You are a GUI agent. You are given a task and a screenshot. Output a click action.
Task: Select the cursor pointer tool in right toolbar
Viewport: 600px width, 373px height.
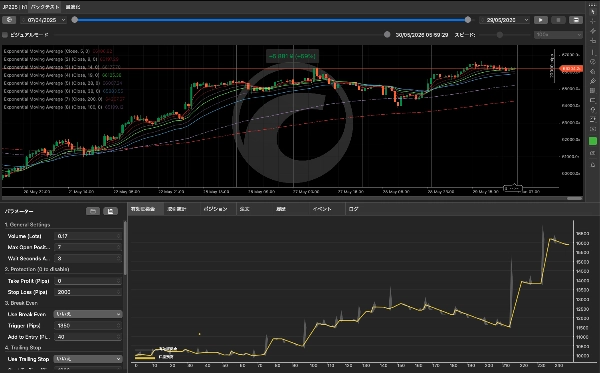coord(593,11)
